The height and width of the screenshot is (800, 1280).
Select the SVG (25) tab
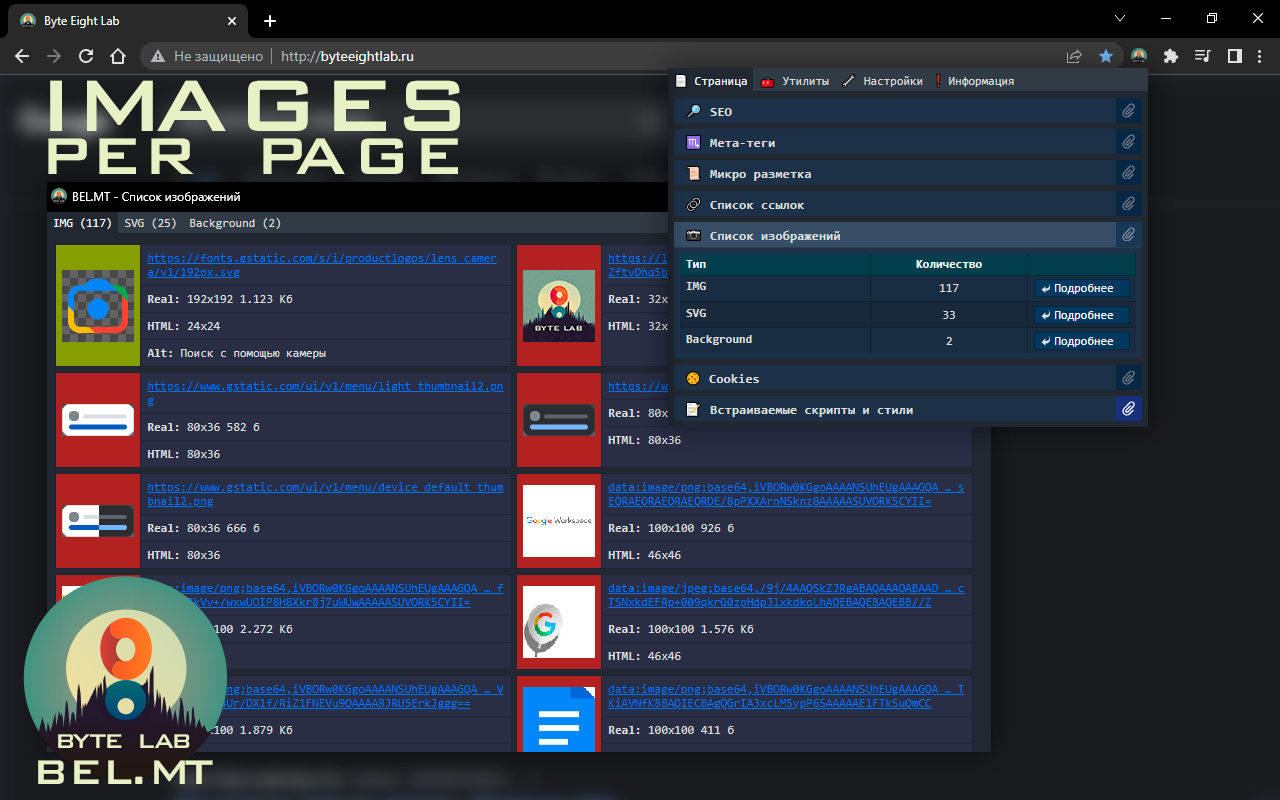coord(150,223)
